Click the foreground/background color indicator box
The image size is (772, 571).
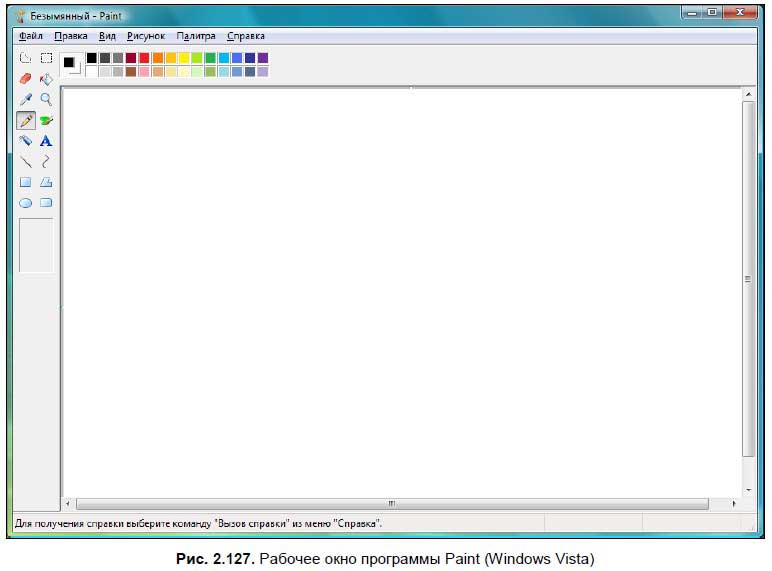(x=71, y=64)
